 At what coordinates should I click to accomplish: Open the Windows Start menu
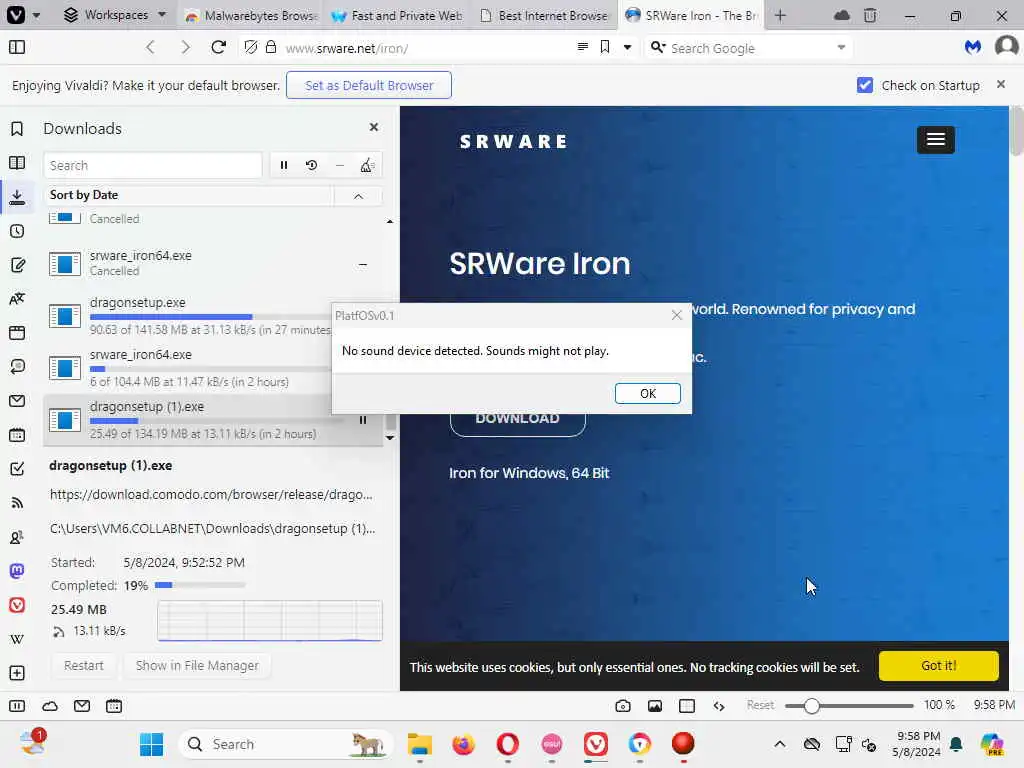pos(152,744)
